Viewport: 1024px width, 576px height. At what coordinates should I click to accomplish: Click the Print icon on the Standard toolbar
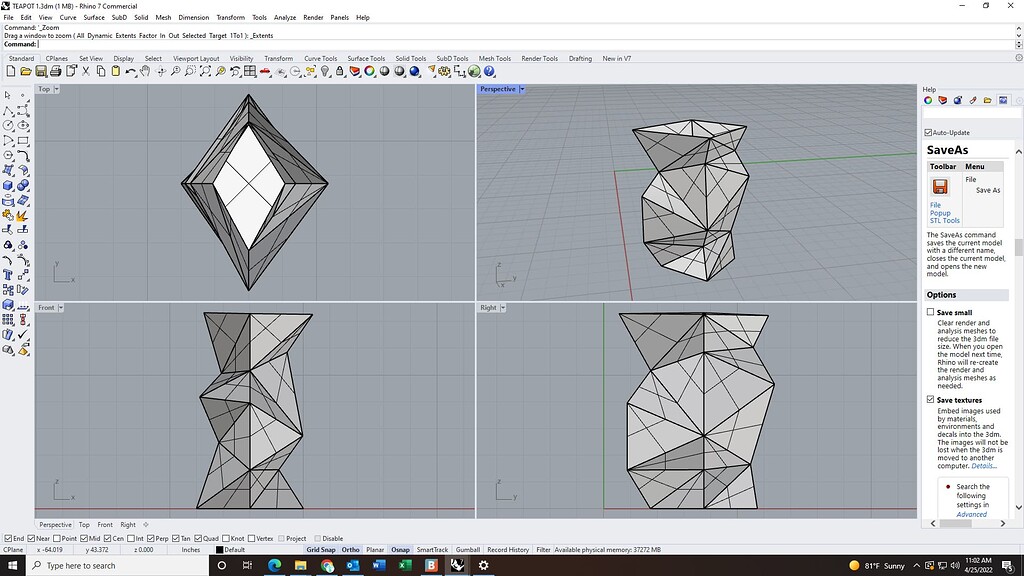pos(56,71)
